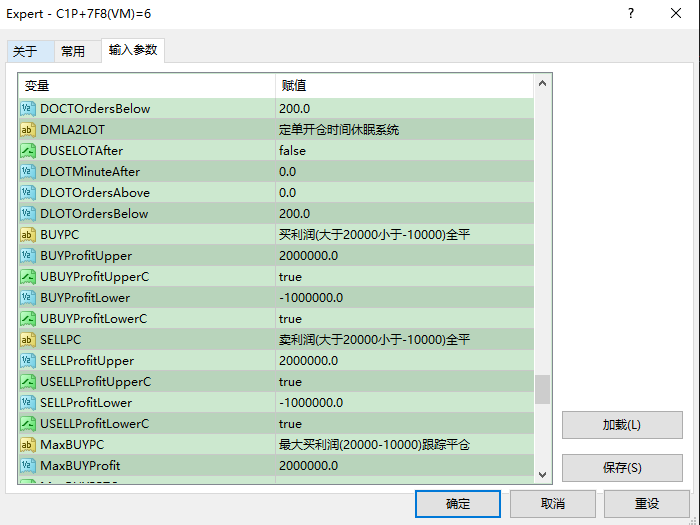700x525 pixels.
Task: Select the DUSELOTAfter false value
Action: click(x=292, y=150)
